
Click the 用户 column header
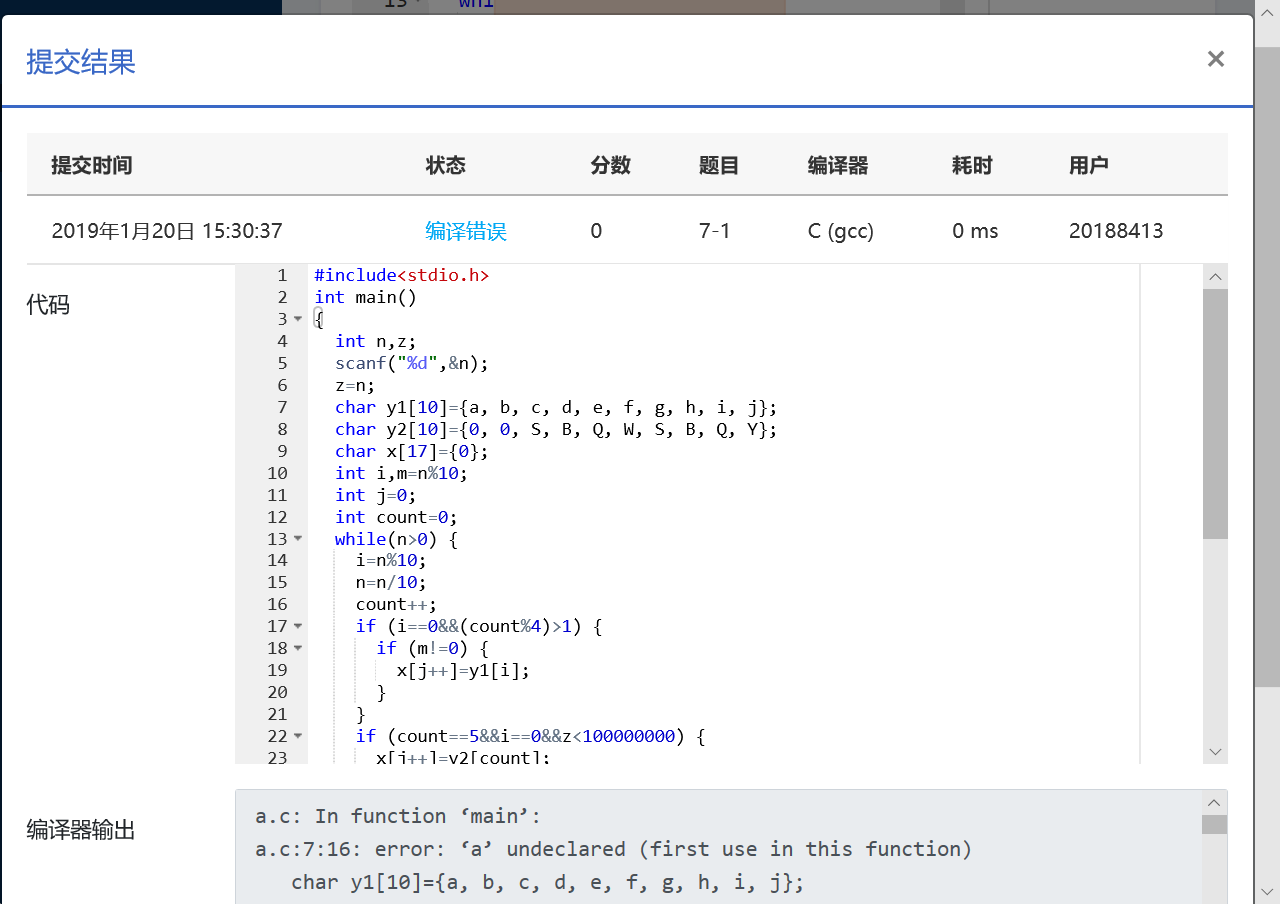point(1089,165)
